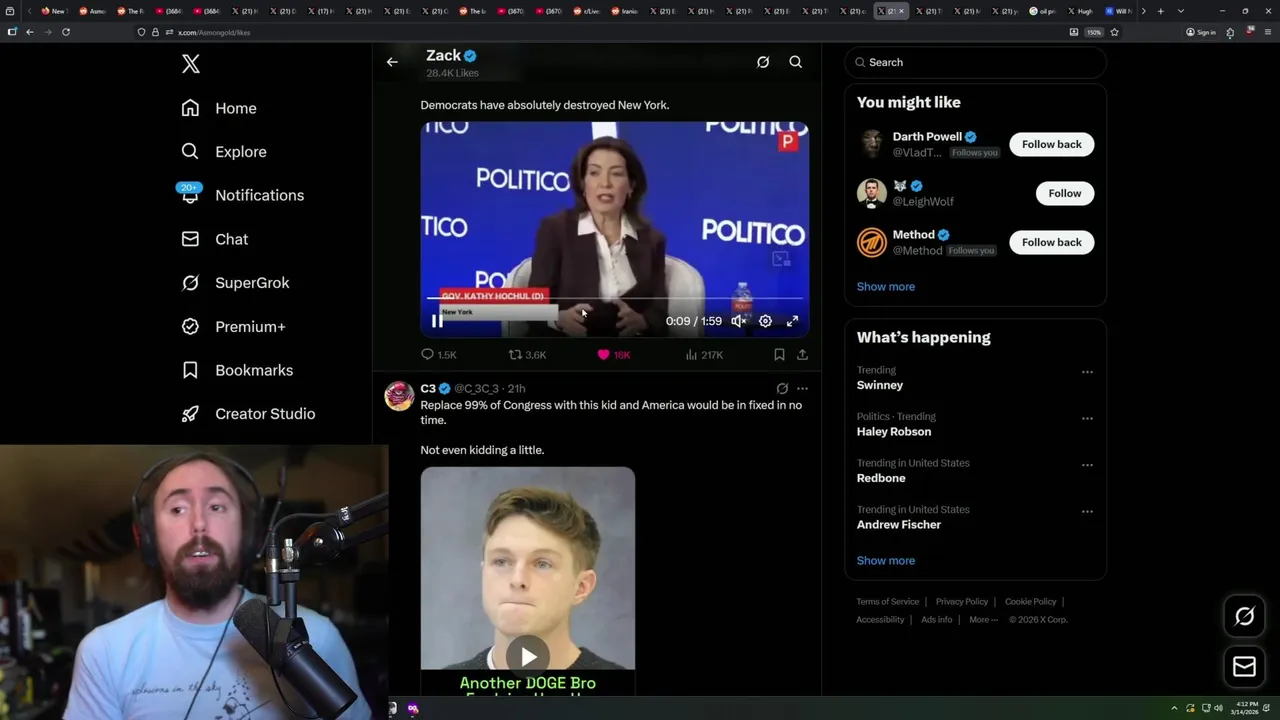Seek on the video progress bar
This screenshot has width=1280, height=720.
coord(615,298)
